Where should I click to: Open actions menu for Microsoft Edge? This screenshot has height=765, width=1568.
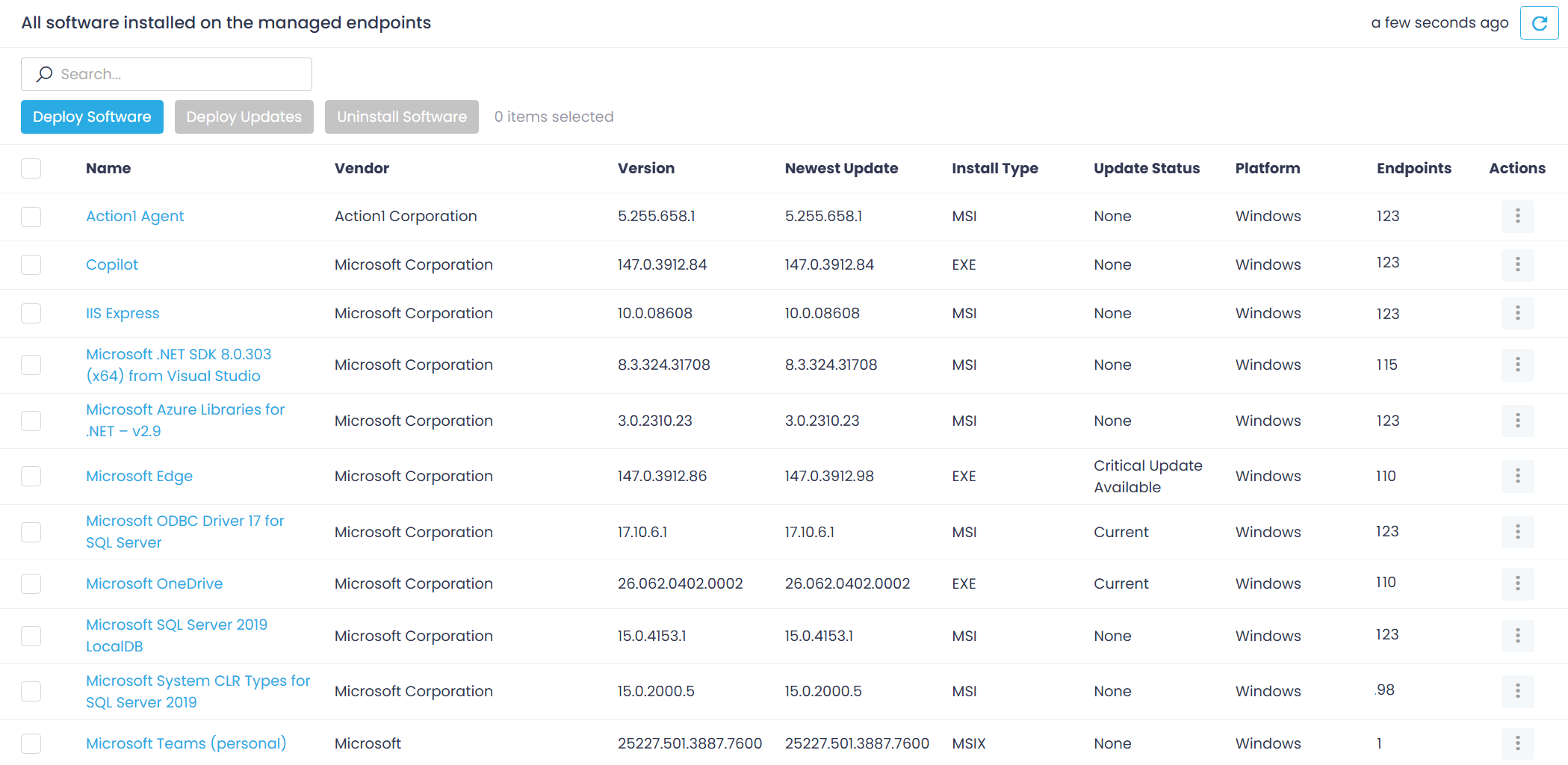1517,476
